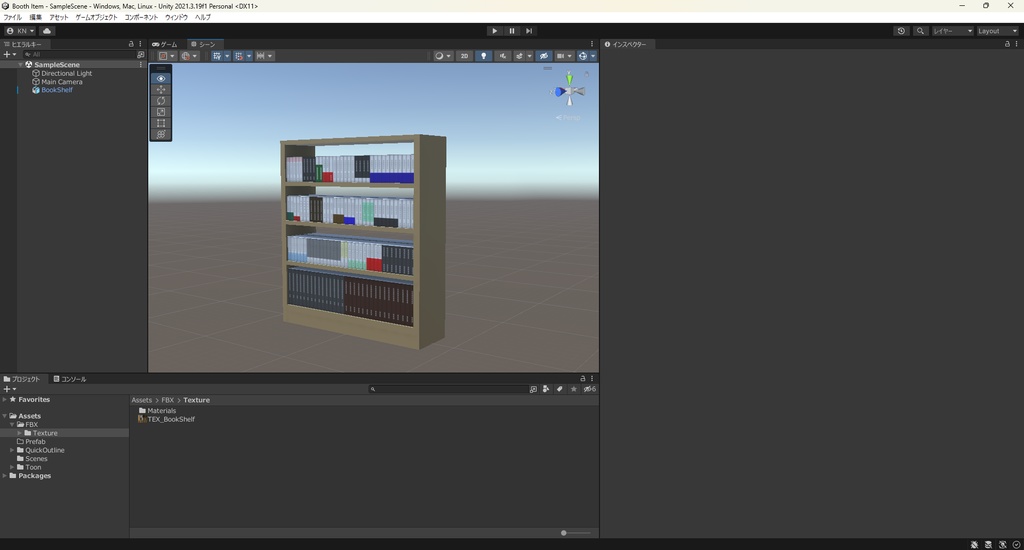Select the Move tool in scene tools
This screenshot has height=550, width=1024.
point(161,89)
